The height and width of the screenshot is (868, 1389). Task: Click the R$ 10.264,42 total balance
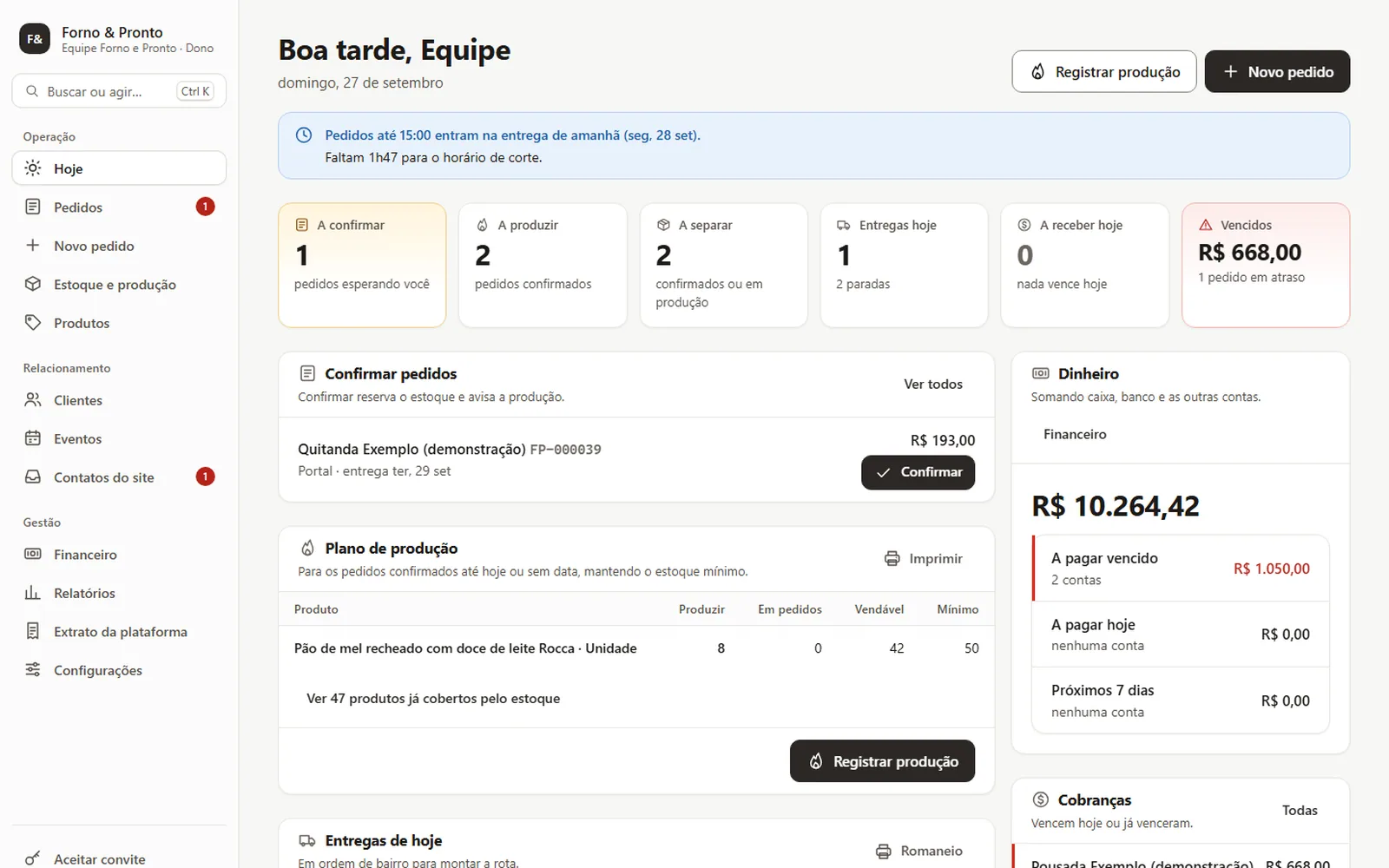click(1115, 506)
